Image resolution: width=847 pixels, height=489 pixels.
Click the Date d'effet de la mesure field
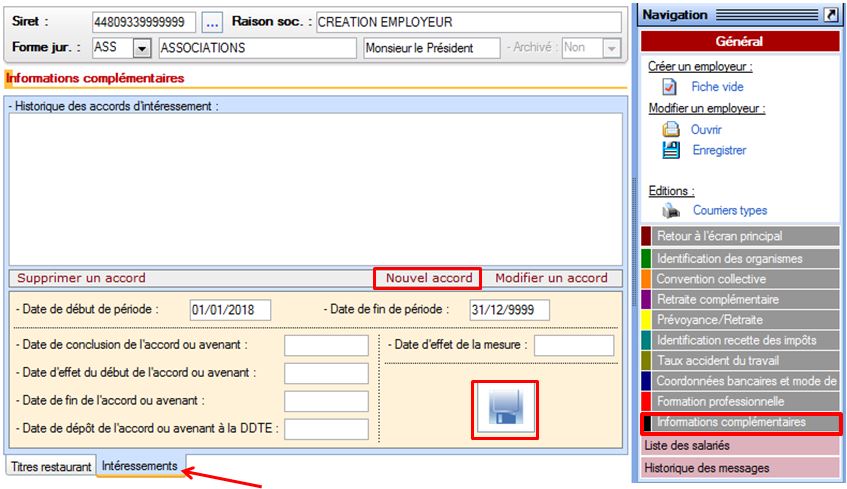click(x=574, y=345)
